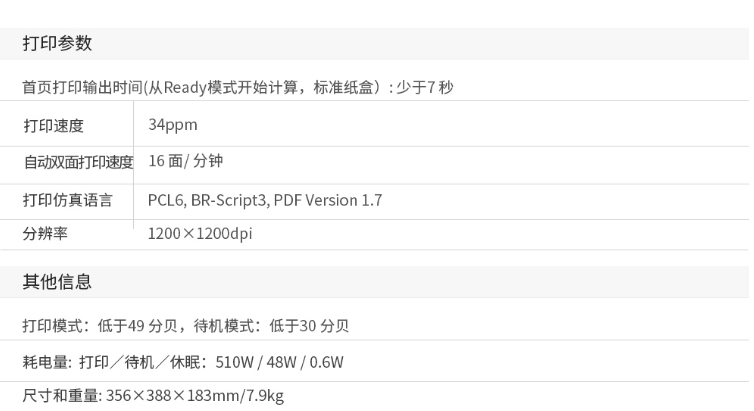
Task: Click the 其他信息 section header
Action: click(57, 281)
